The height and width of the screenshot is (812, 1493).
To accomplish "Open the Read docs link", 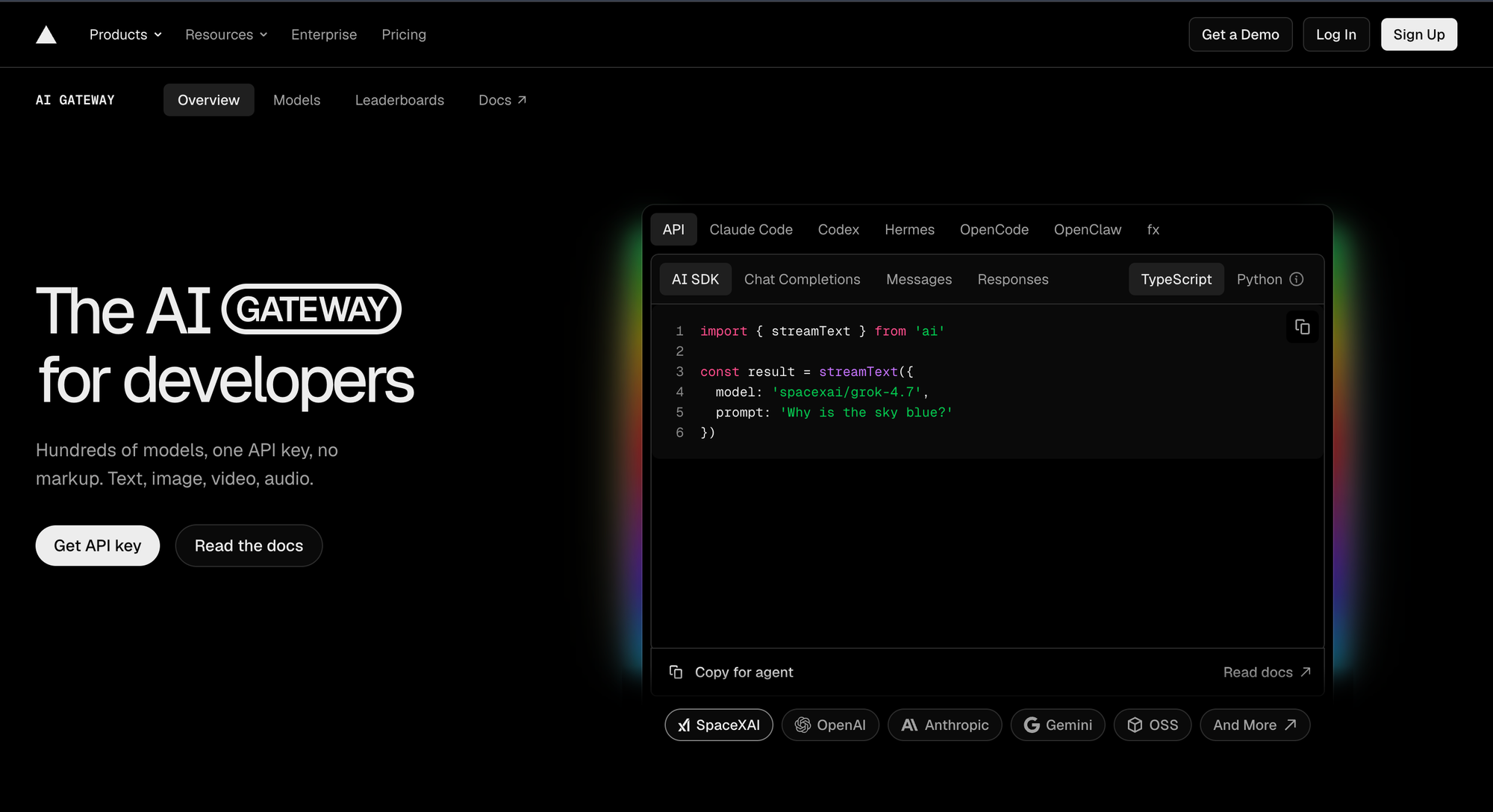I will (x=1267, y=672).
